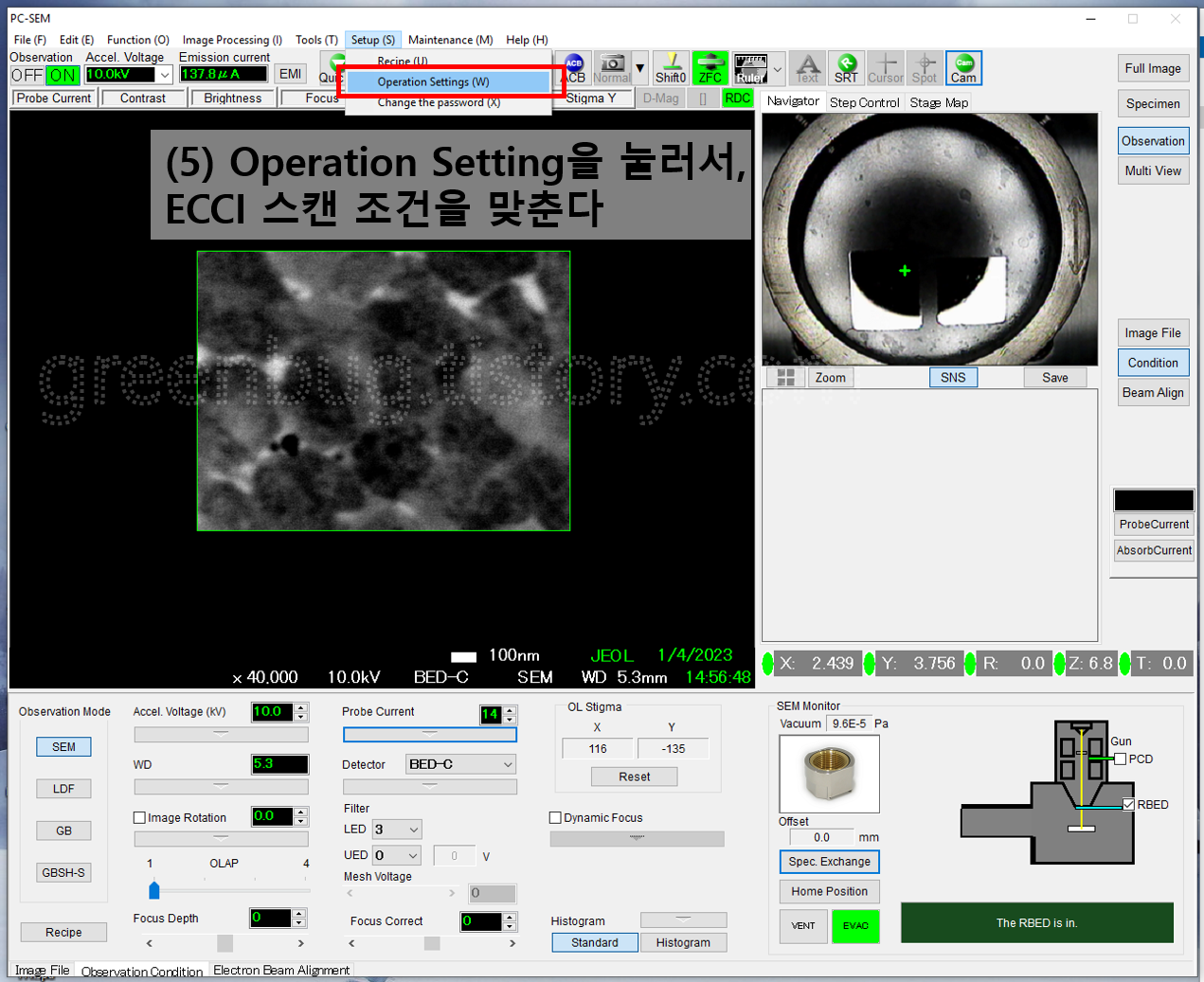Select LDF observation mode

click(63, 788)
